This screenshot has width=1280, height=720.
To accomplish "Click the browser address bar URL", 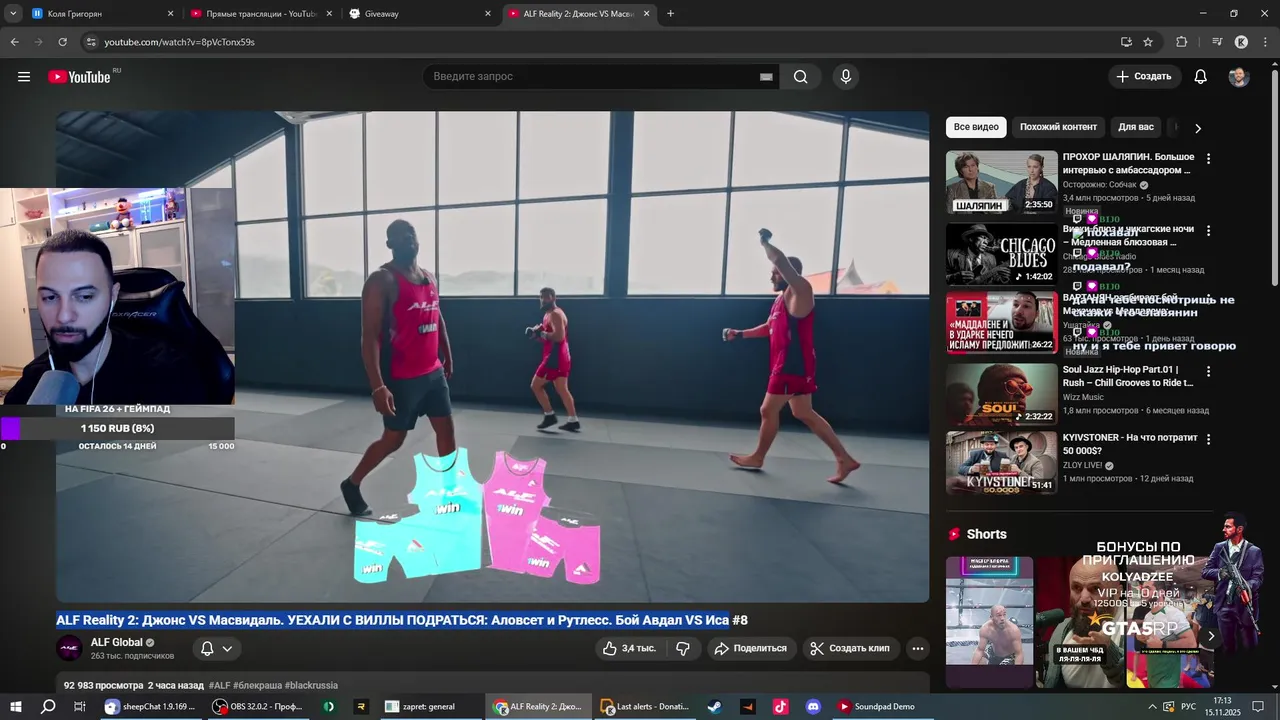I will [x=180, y=42].
